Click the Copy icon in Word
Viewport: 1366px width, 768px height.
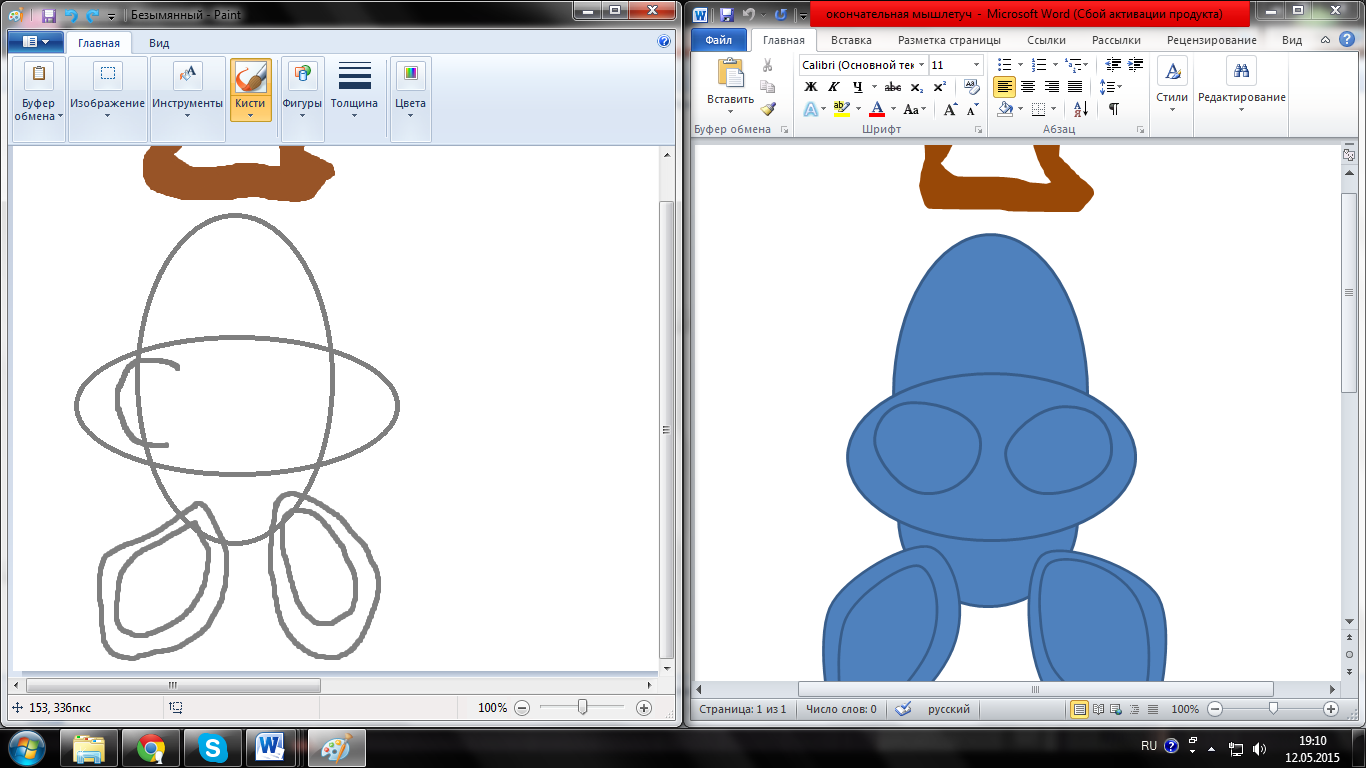(768, 87)
